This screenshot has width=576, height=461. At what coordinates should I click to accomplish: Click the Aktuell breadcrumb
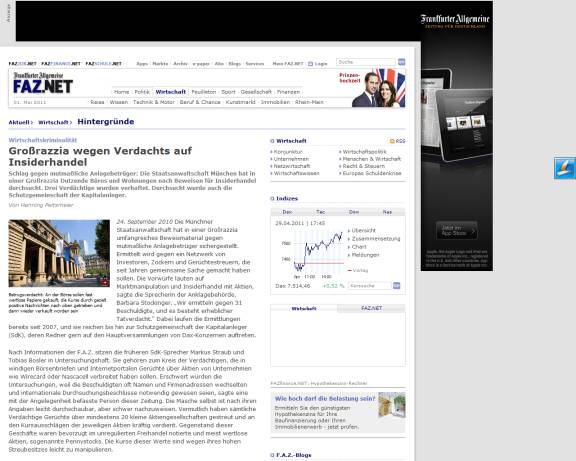19,122
